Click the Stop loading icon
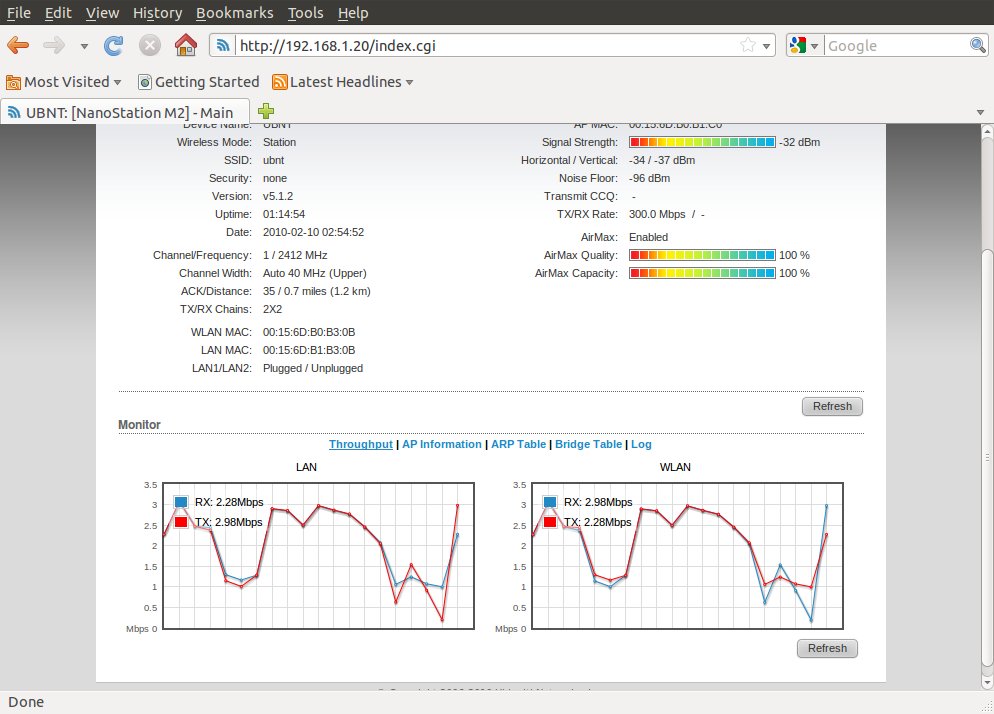The height and width of the screenshot is (714, 994). coord(149,45)
